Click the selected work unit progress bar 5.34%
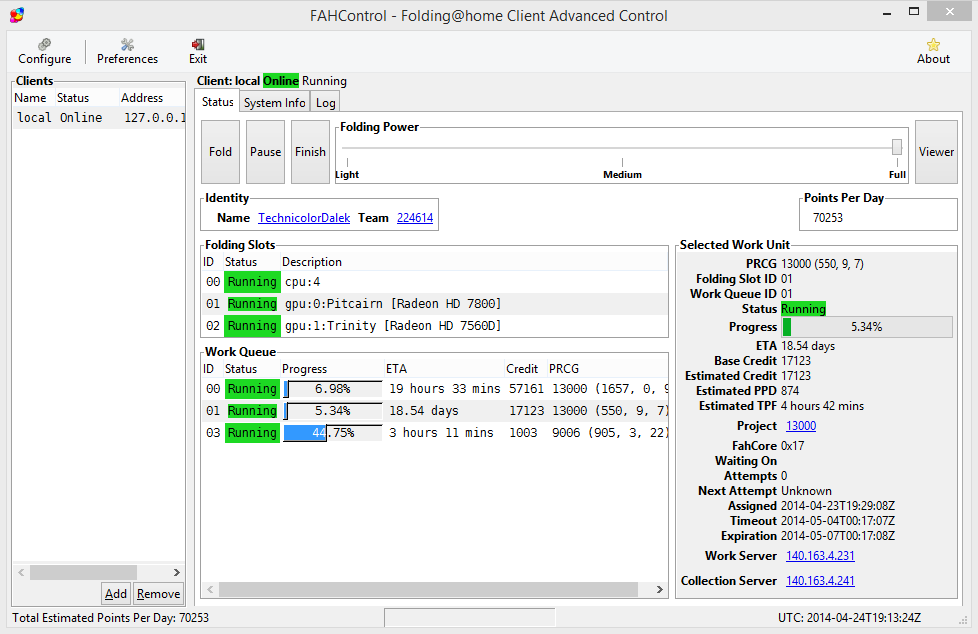Screen dimensions: 978x634 867,327
